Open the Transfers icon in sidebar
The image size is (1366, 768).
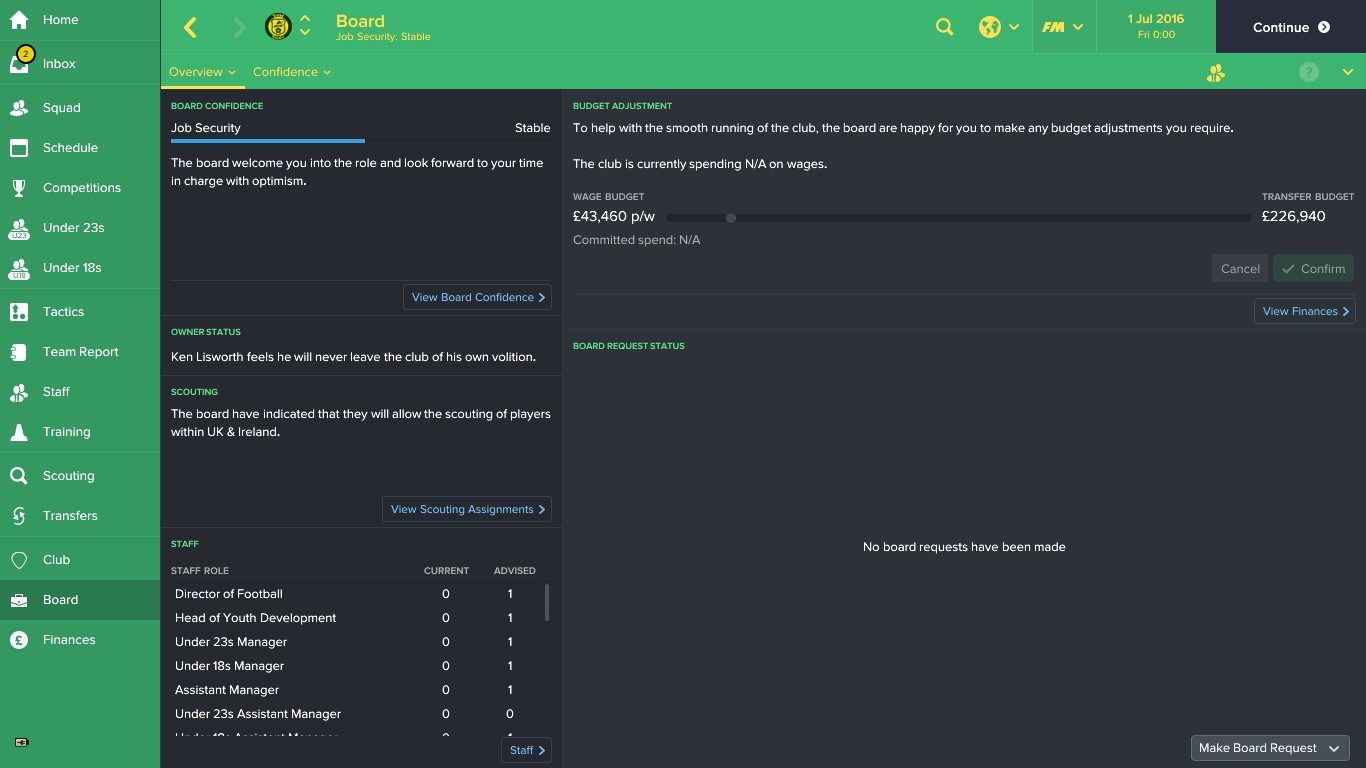[19, 516]
